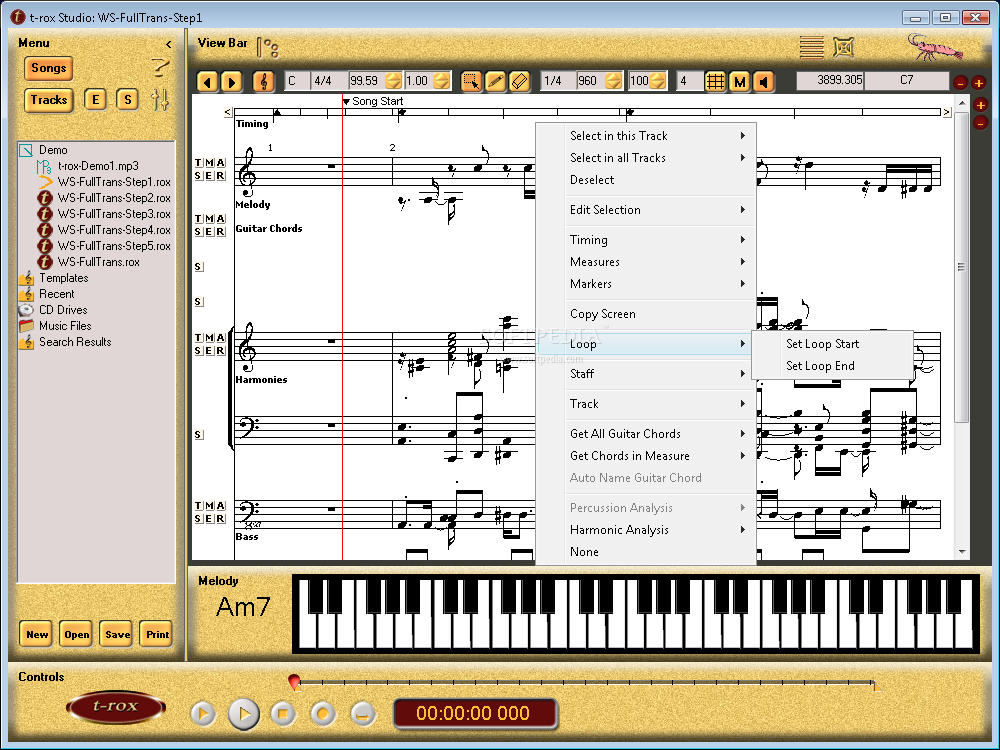Toggle the grid button in toolbar
The width and height of the screenshot is (1000, 750).
pos(715,81)
